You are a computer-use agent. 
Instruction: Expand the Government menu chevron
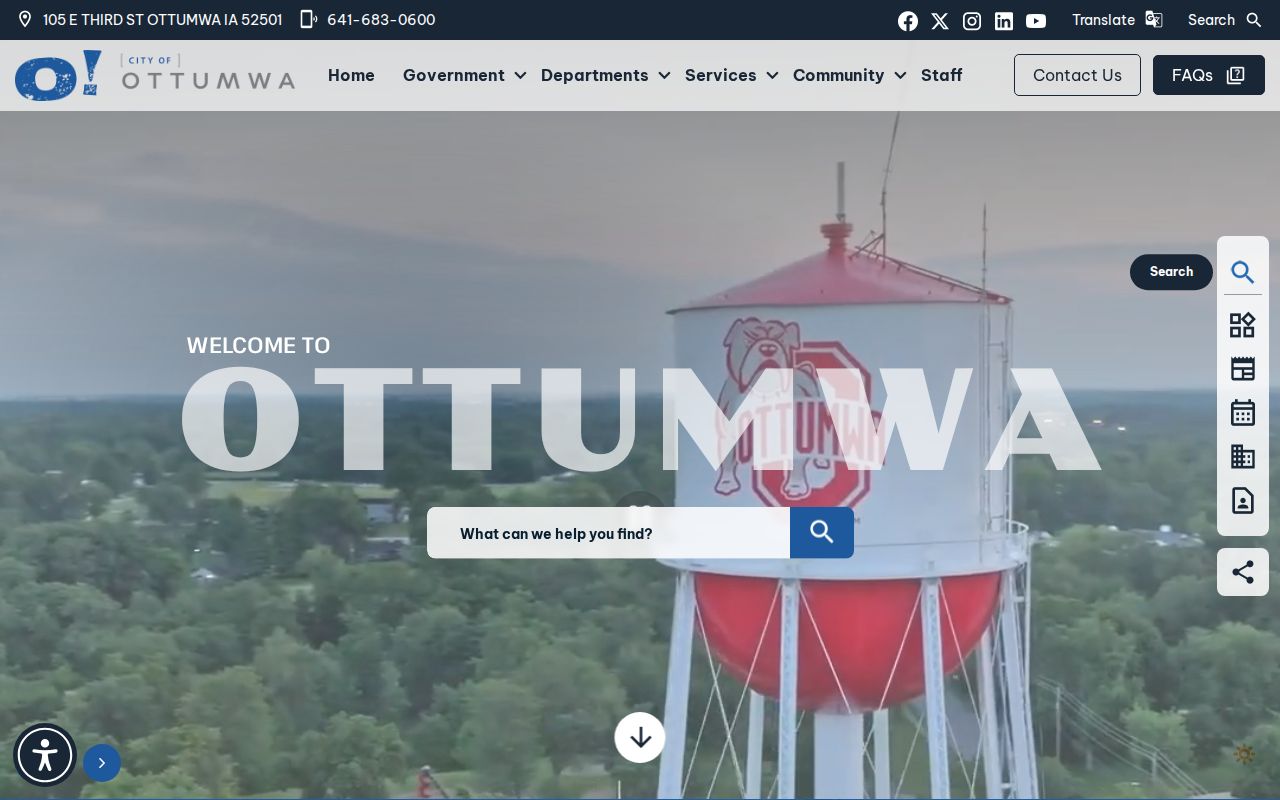tap(520, 75)
